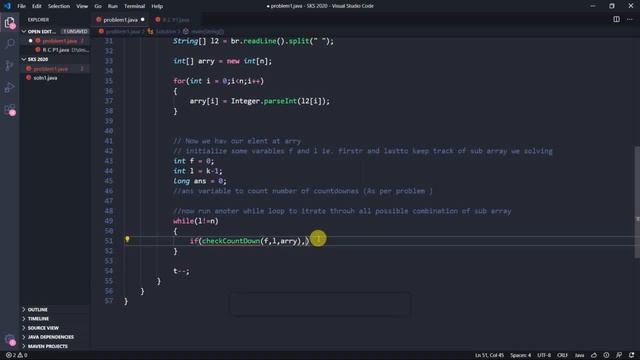This screenshot has height=360, width=640.
Task: Click problem1.java breadcrumb segment
Action: pyautogui.click(x=122, y=31)
